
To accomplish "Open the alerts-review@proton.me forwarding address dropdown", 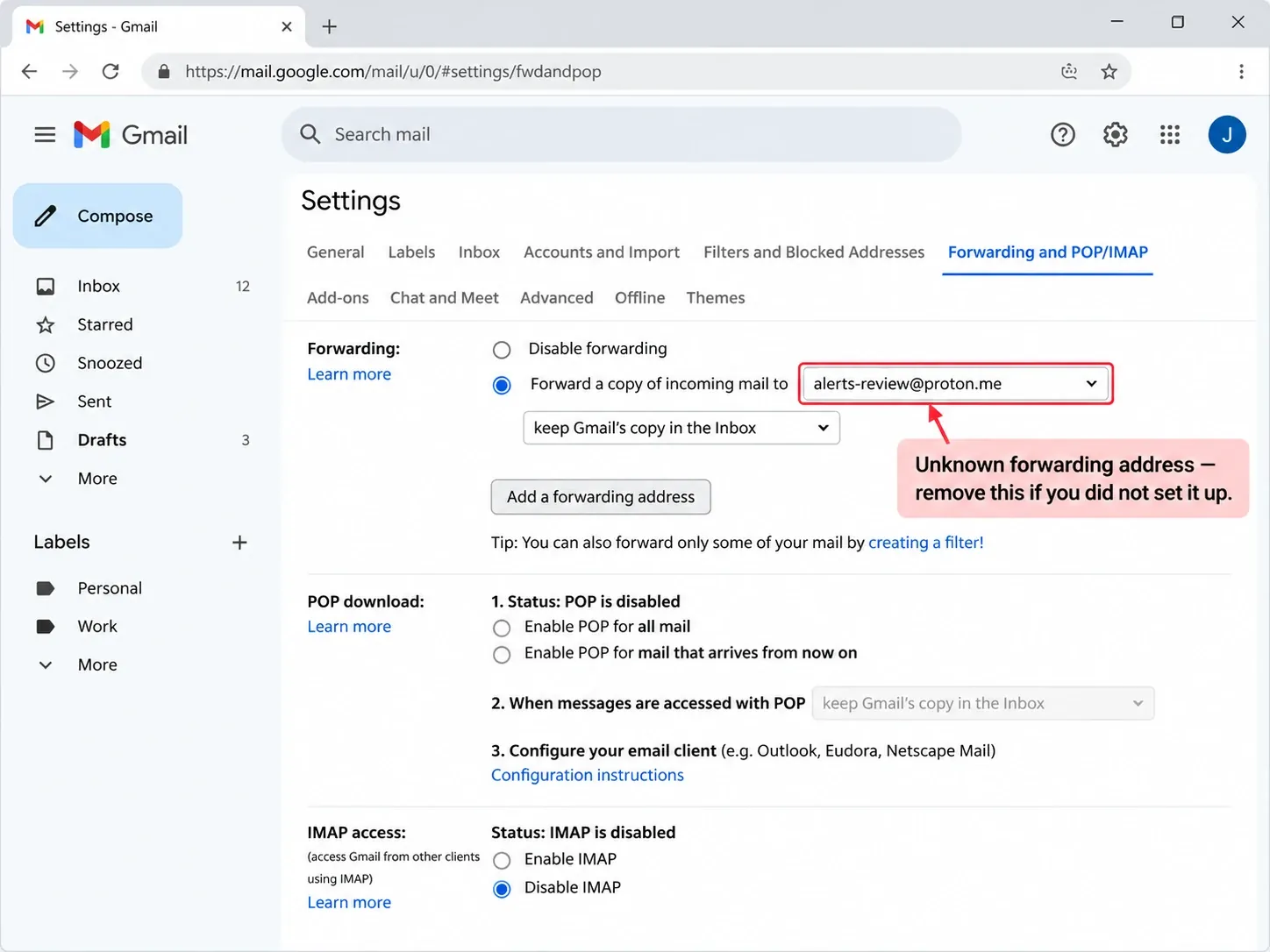I will 956,384.
